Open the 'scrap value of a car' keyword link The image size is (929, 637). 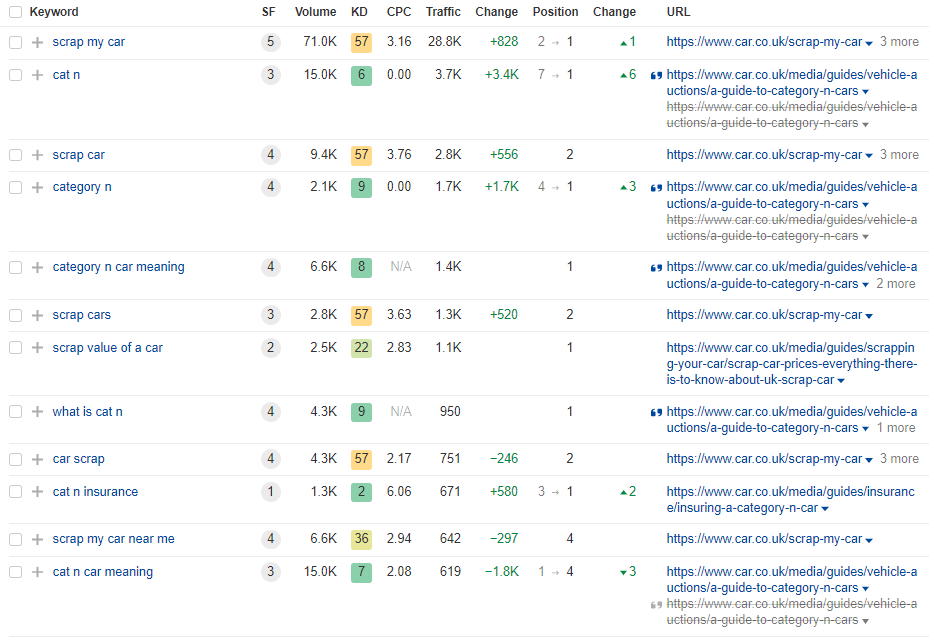(x=107, y=348)
